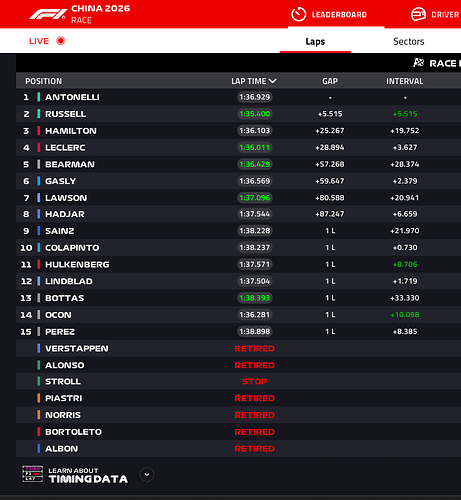Open the Driver helmet icon
461x500 pixels.
pos(418,14)
